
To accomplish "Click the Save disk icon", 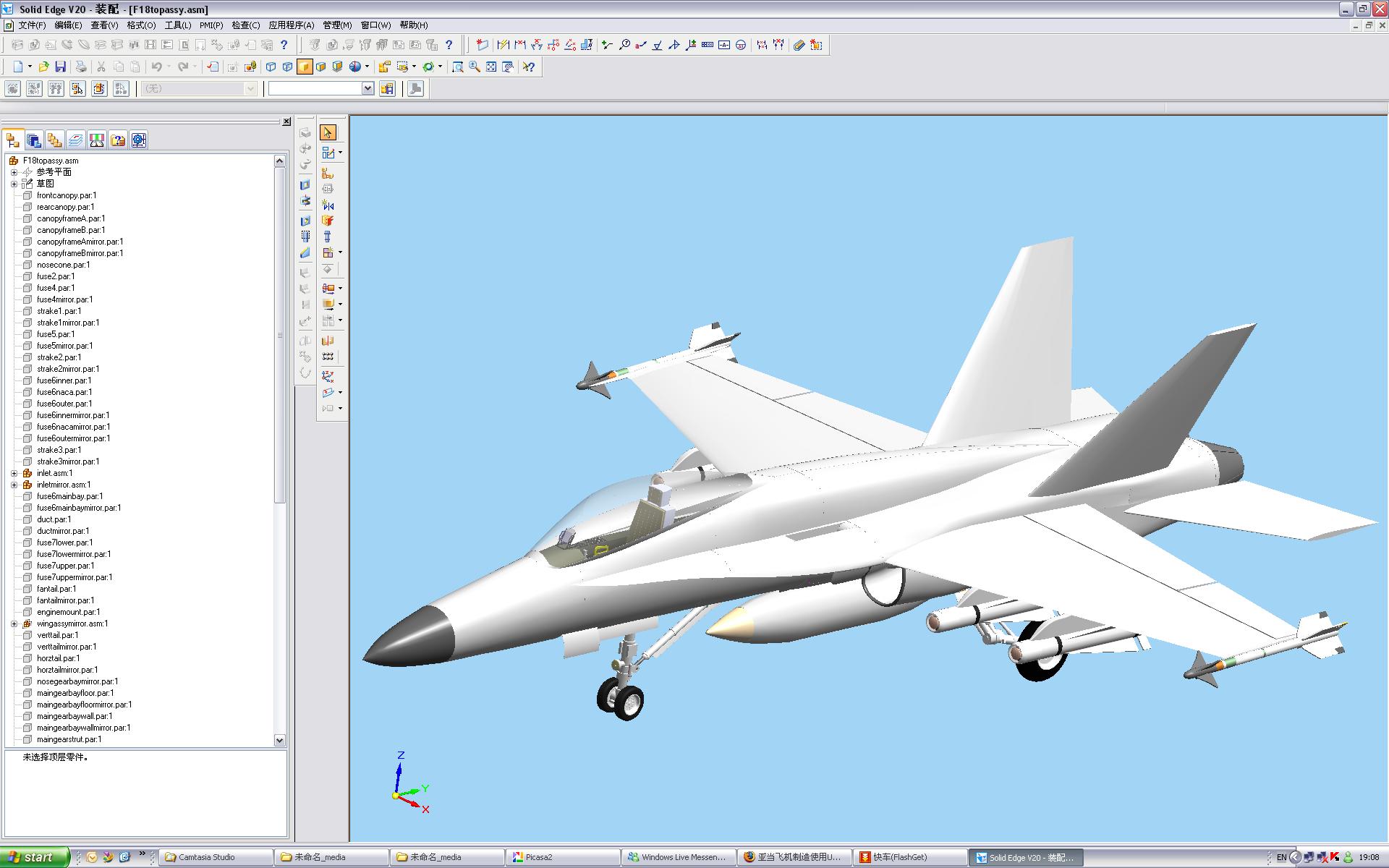I will click(61, 67).
